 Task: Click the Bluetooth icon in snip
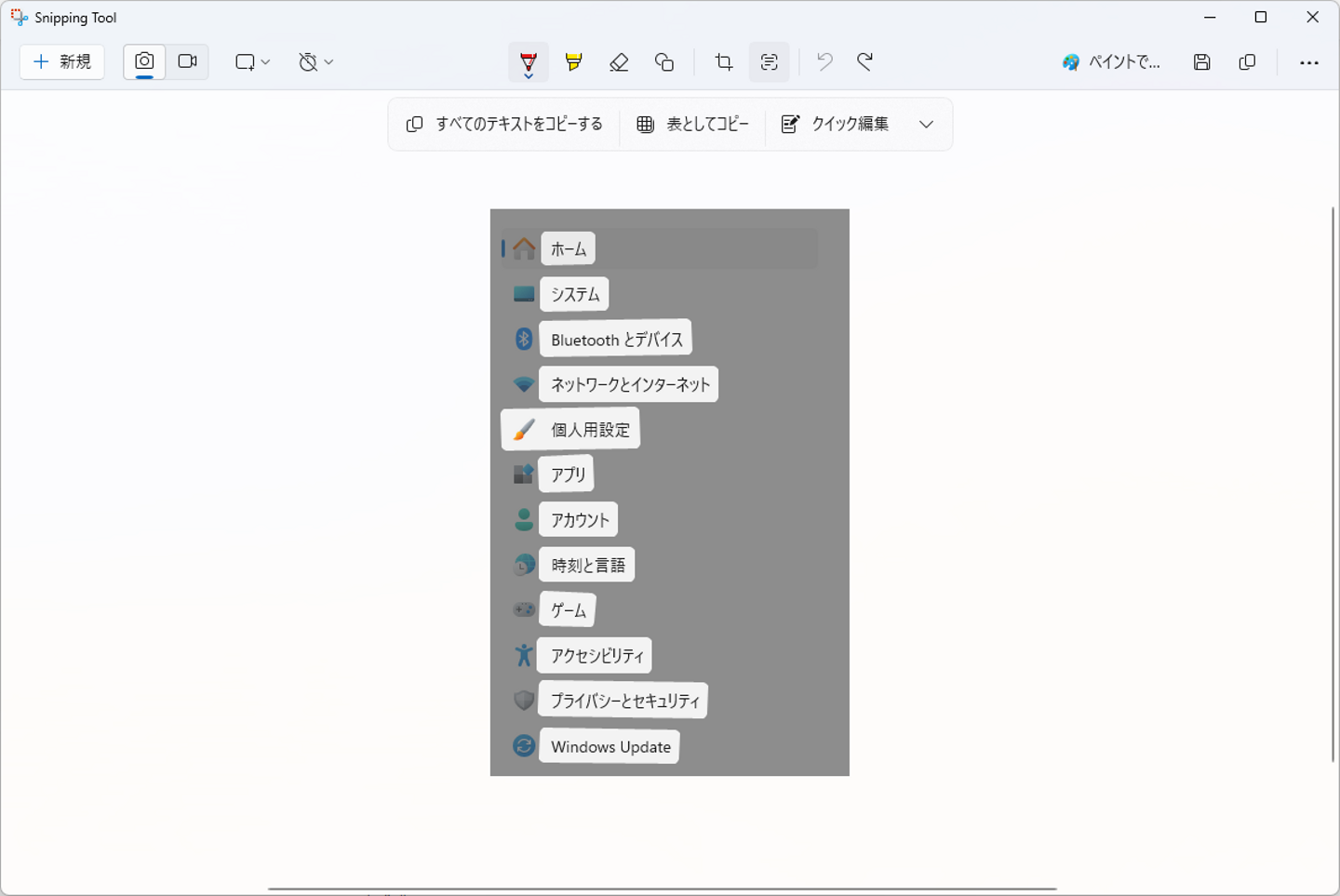tap(524, 339)
